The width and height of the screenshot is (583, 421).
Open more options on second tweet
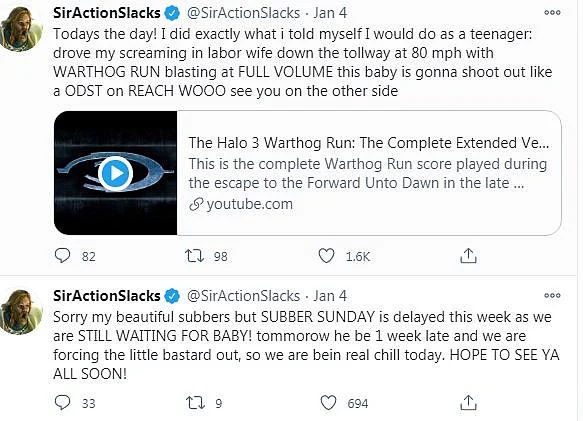(x=552, y=296)
